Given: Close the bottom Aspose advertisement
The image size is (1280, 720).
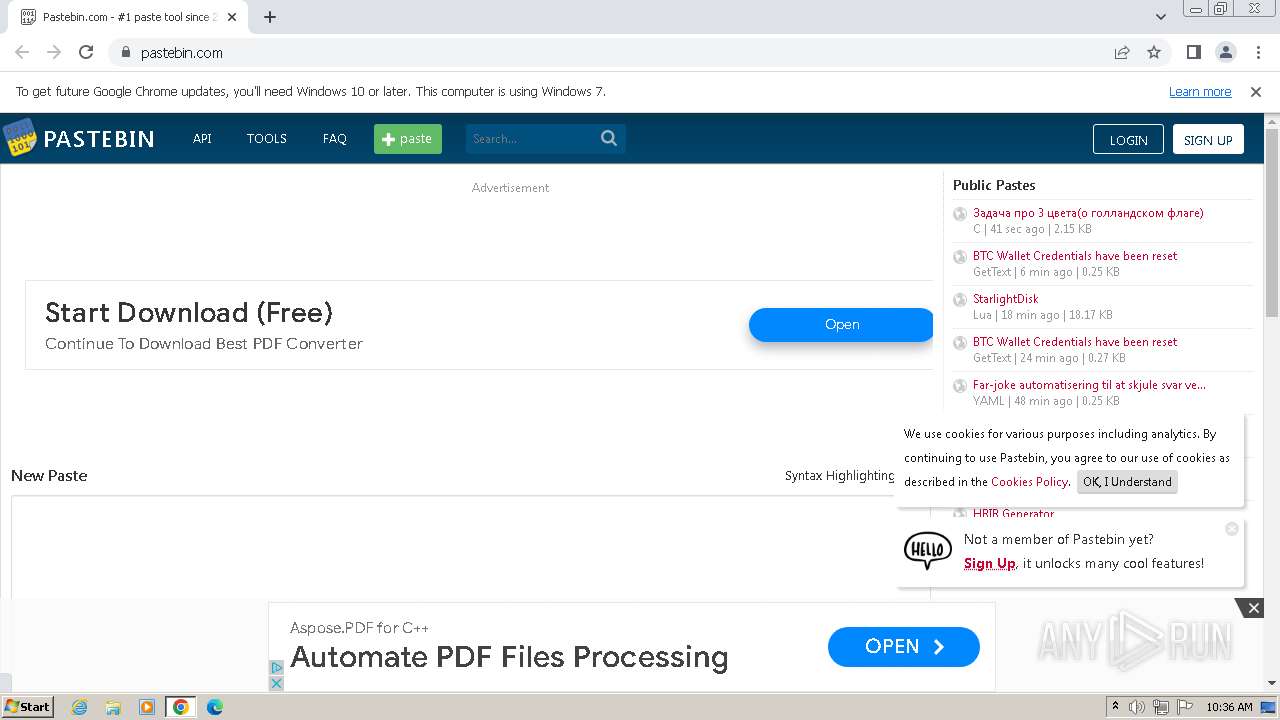Looking at the screenshot, I should (1253, 608).
